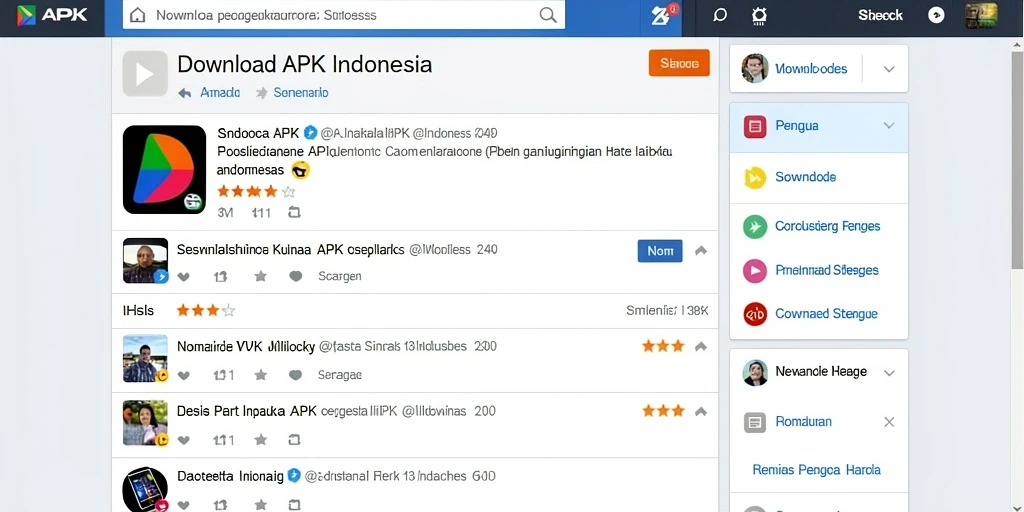Viewport: 1024px width, 512px height.
Task: Click the green Corclusderg Fenges icon
Action: 755,227
